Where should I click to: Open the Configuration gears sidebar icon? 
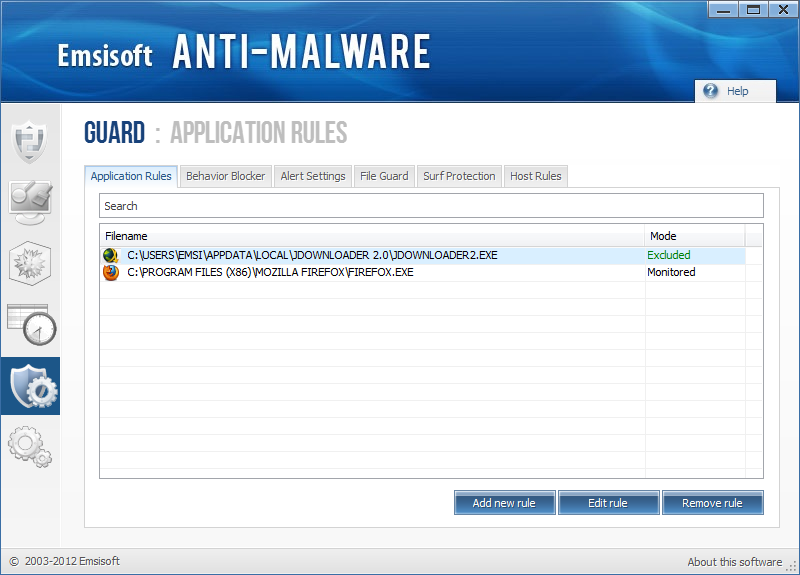(x=29, y=446)
